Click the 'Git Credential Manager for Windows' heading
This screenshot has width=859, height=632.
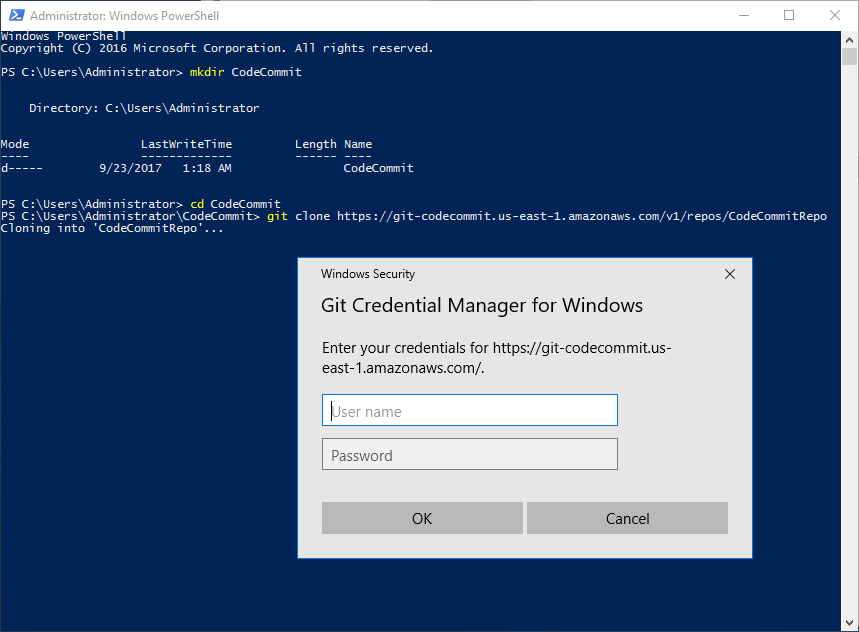pyautogui.click(x=482, y=306)
